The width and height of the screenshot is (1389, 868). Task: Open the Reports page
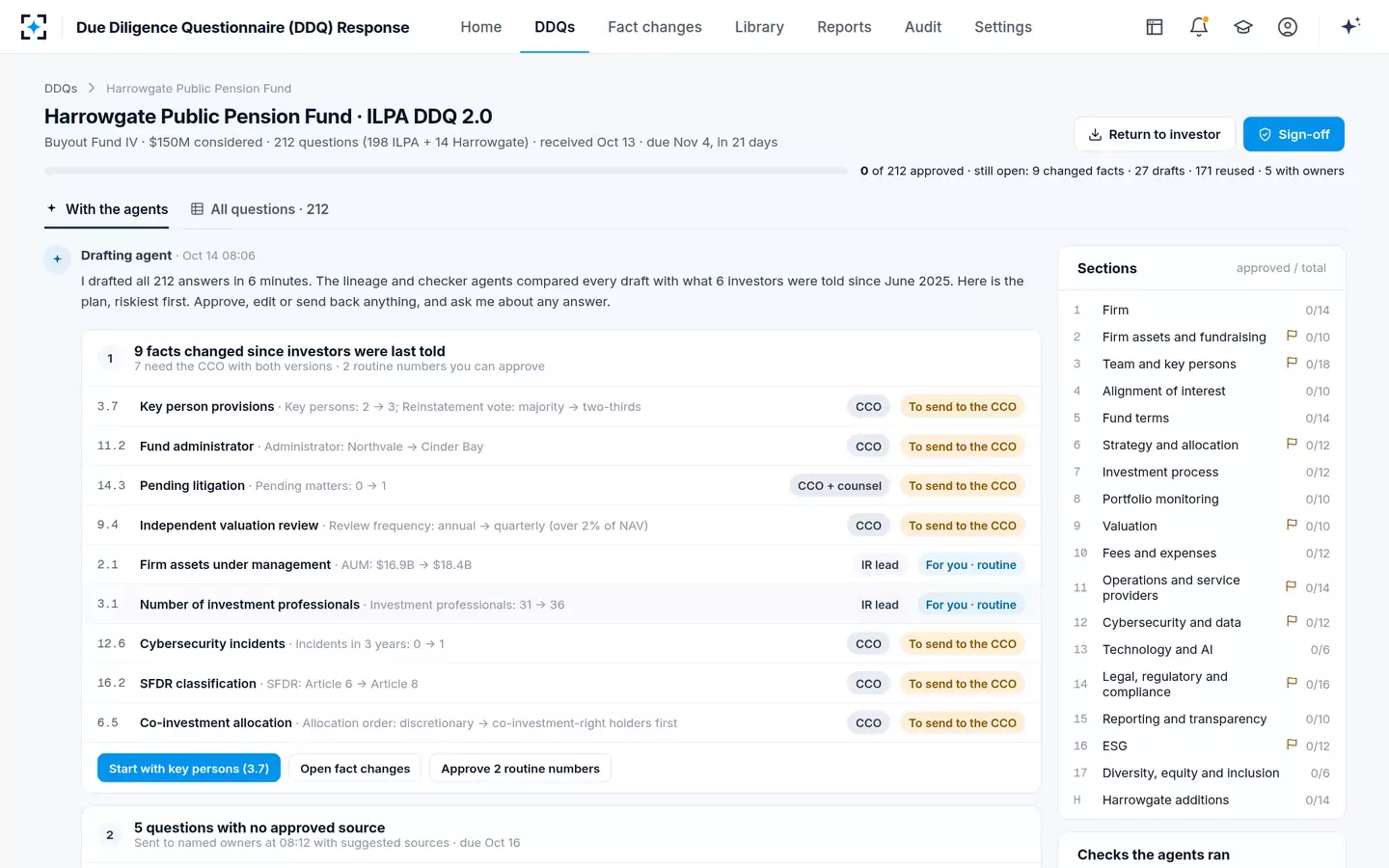pyautogui.click(x=844, y=27)
